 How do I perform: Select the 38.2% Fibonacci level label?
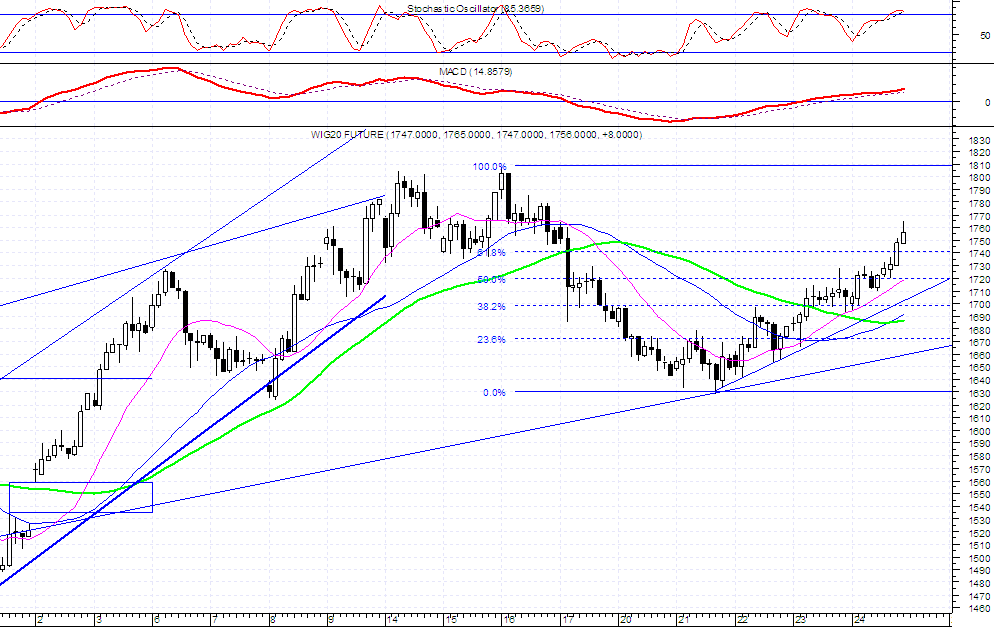click(491, 306)
